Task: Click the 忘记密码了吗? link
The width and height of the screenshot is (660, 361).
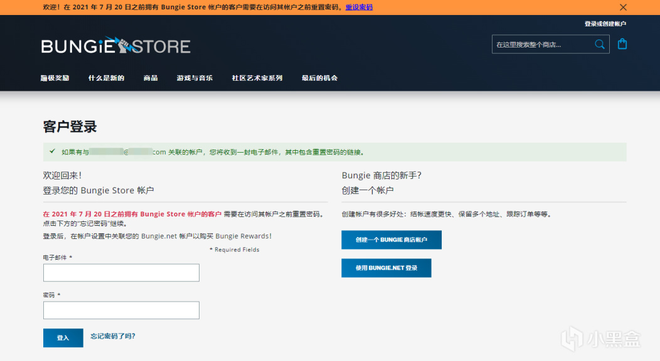Action: (113, 336)
